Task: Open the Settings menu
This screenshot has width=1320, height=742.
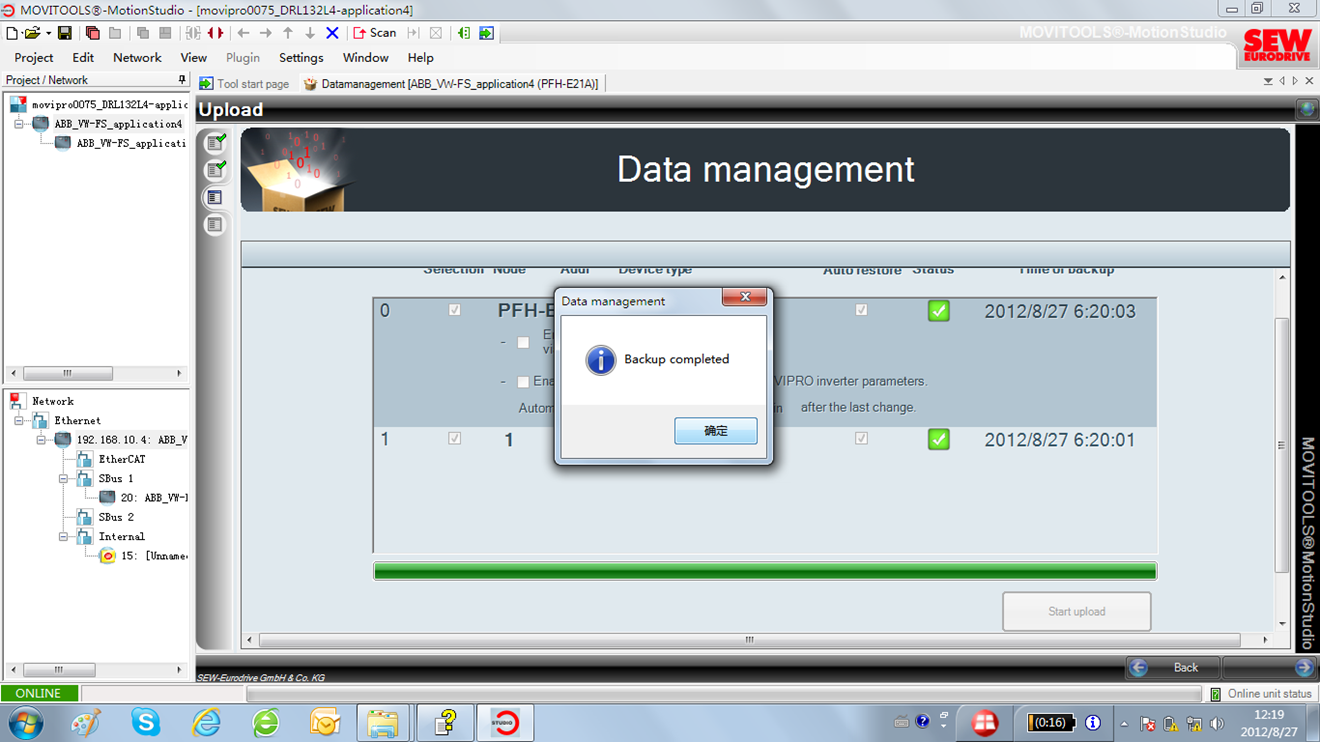Action: pyautogui.click(x=300, y=58)
